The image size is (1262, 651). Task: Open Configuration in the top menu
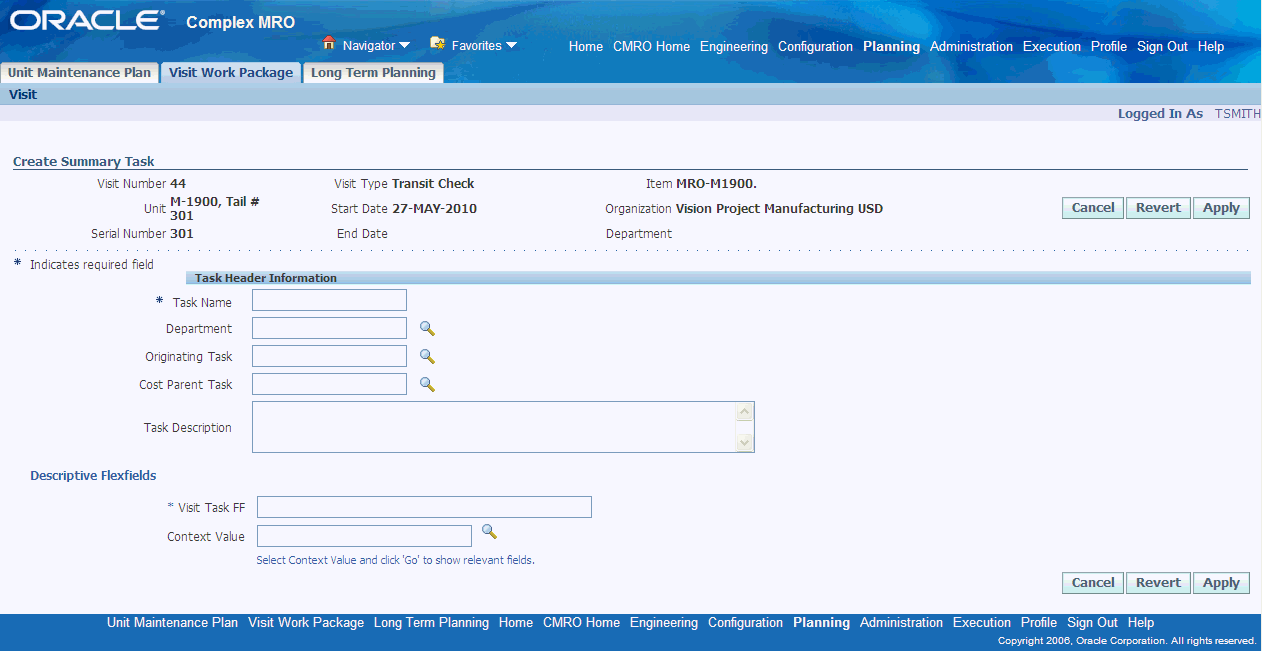pyautogui.click(x=815, y=47)
